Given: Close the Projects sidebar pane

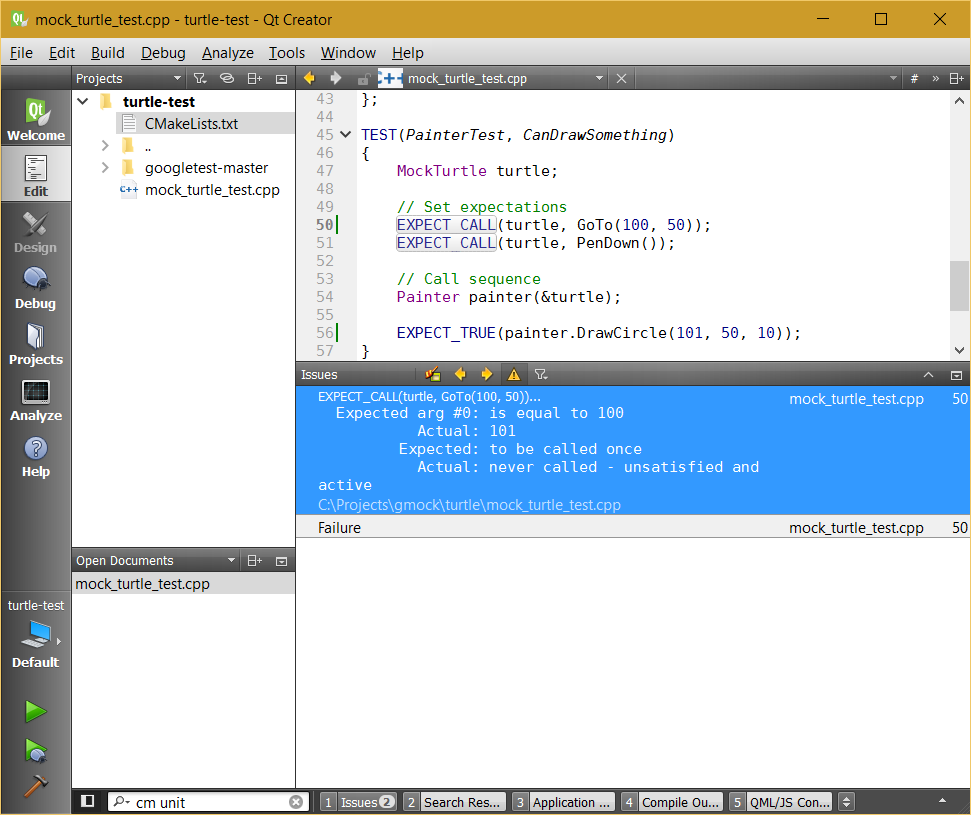Looking at the screenshot, I should (x=281, y=79).
